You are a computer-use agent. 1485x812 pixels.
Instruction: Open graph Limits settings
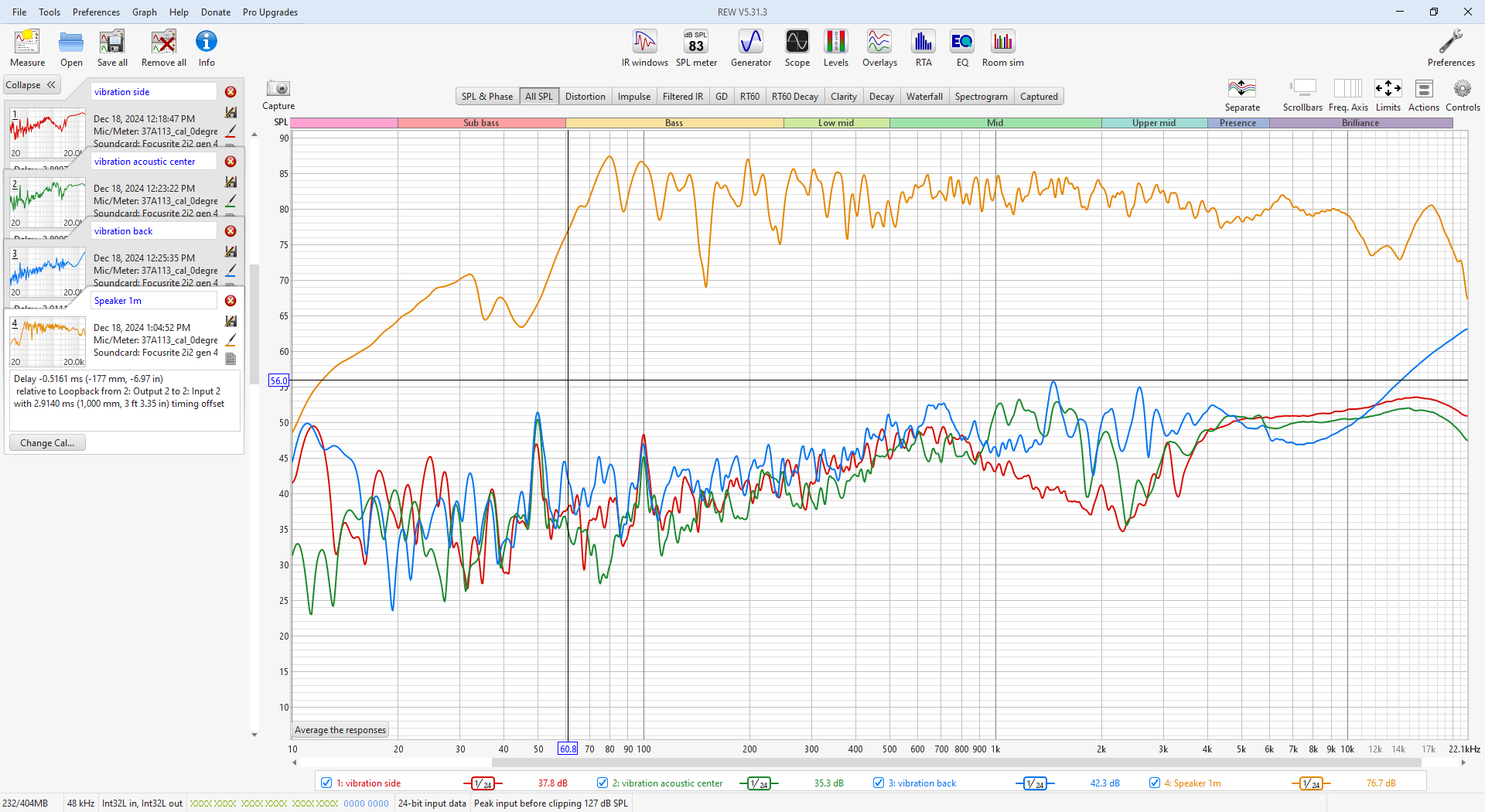click(x=1388, y=95)
